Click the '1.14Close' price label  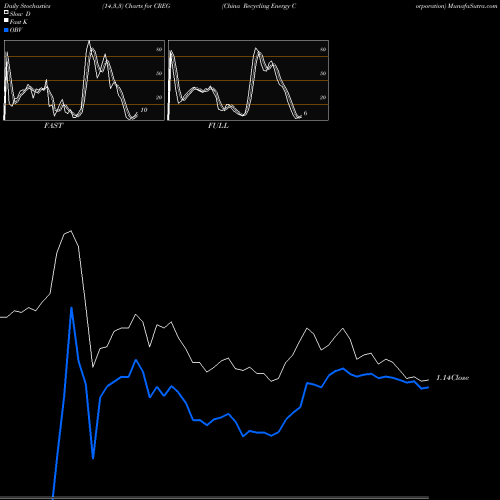(453, 378)
